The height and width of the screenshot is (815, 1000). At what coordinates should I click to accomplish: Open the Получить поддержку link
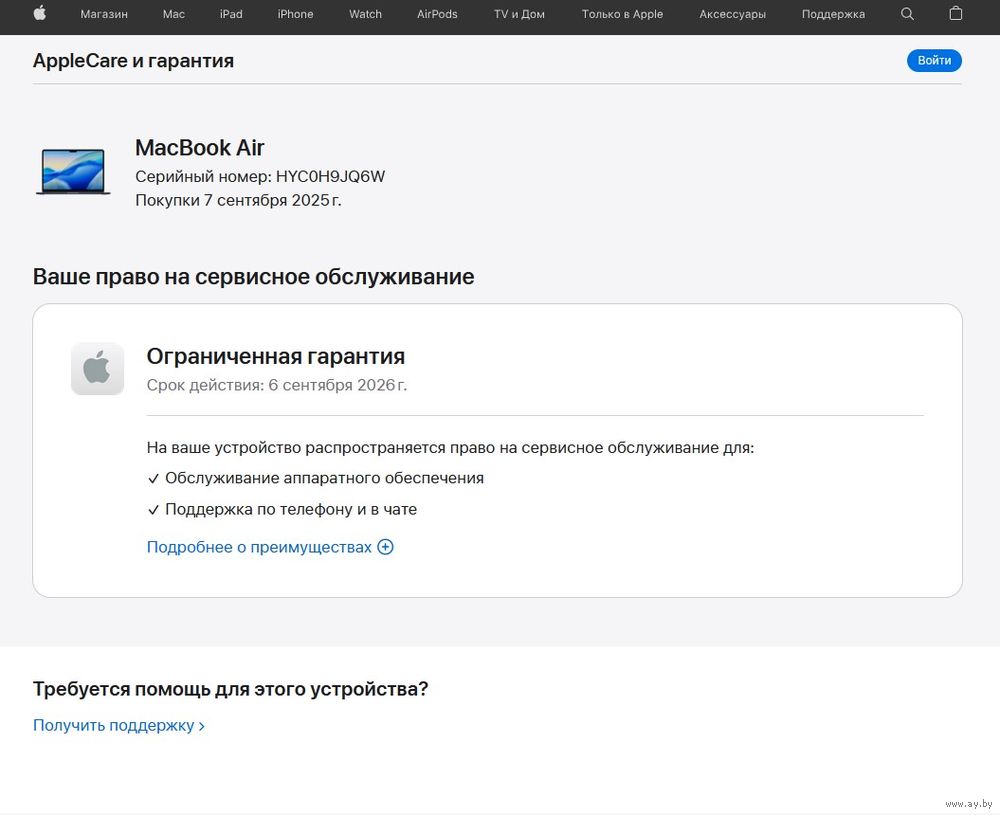118,726
